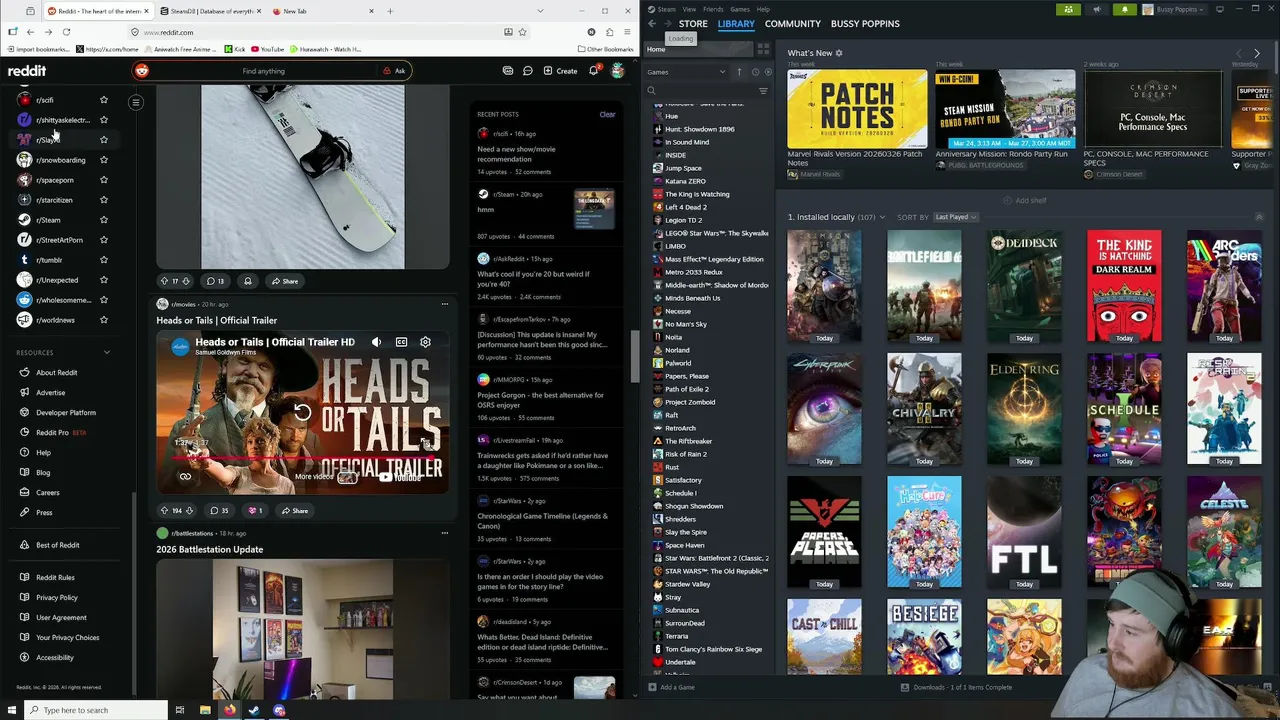1280x720 pixels.
Task: Go back in Steam navigation
Action: (652, 23)
